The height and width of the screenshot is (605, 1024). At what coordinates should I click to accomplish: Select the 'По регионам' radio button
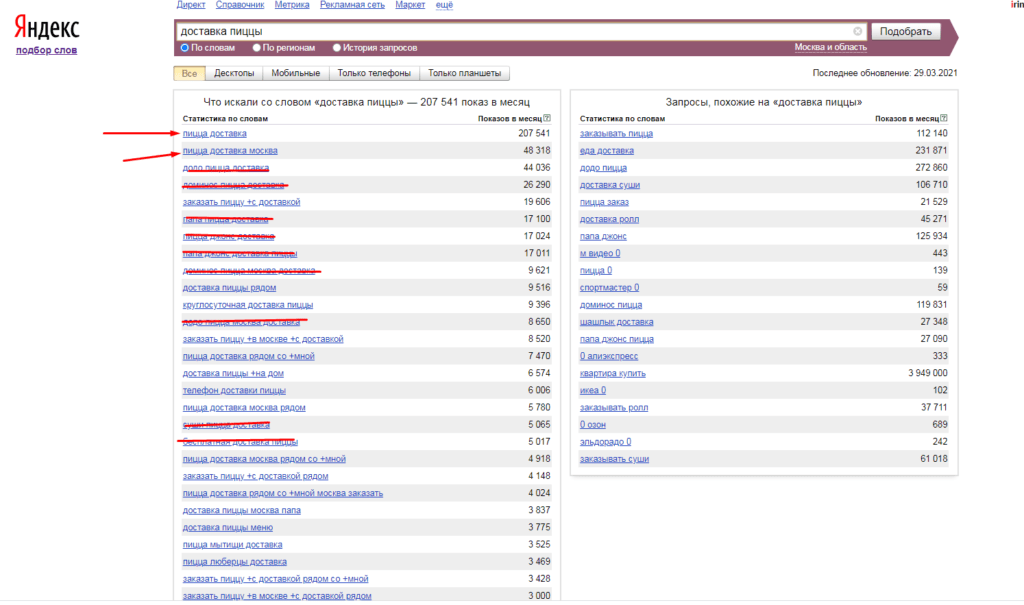click(257, 47)
